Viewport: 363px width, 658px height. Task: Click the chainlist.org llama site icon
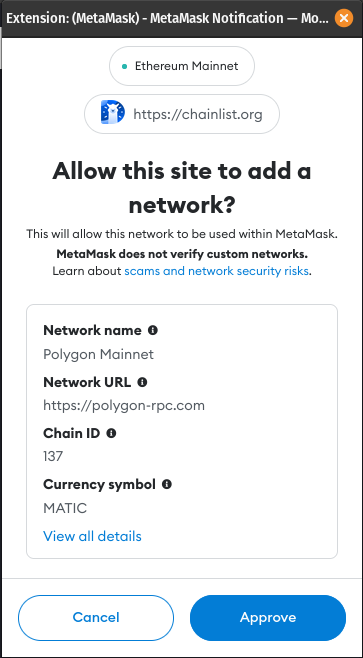click(112, 114)
